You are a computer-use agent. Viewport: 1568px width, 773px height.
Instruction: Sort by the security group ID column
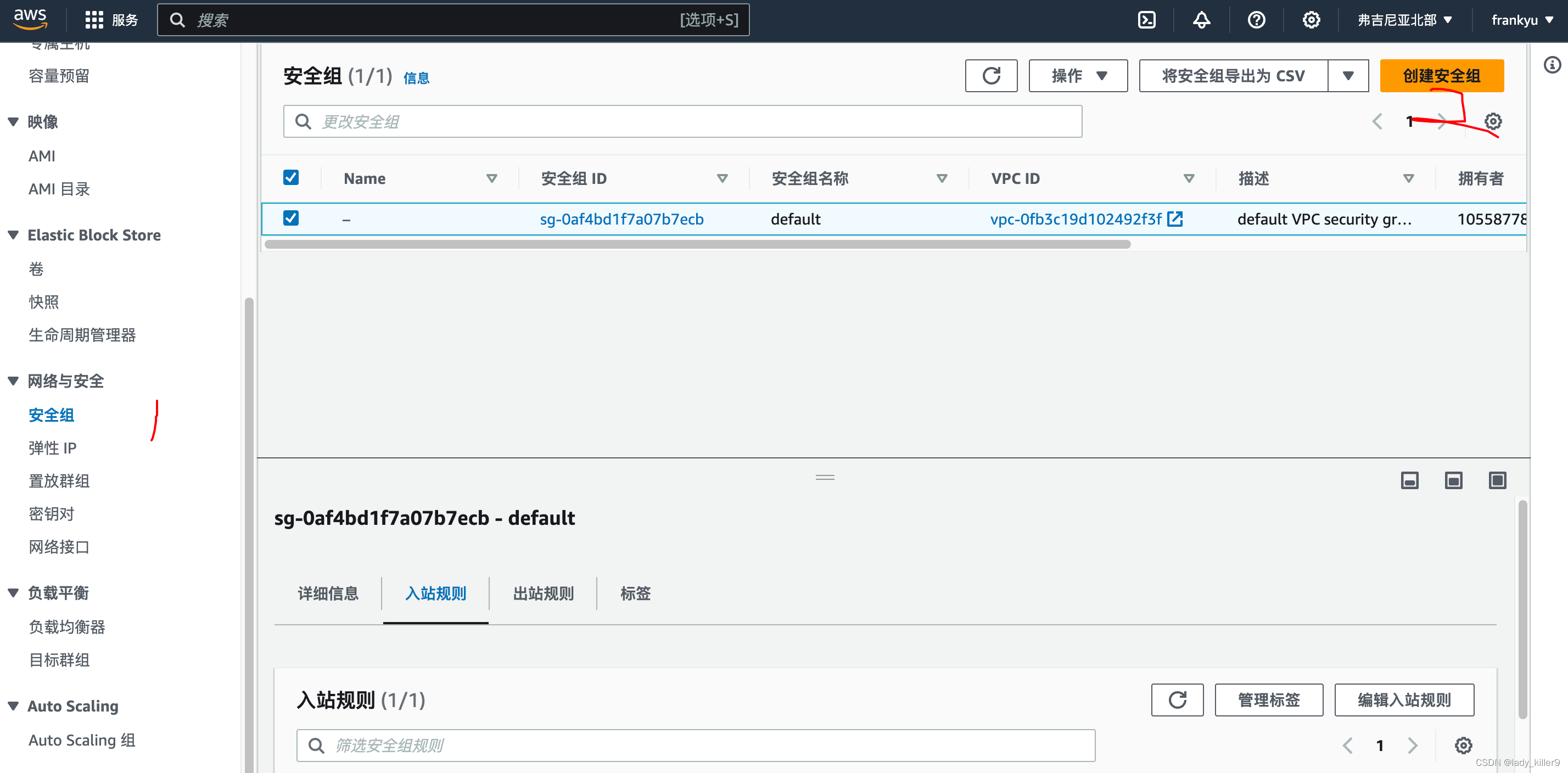click(x=722, y=178)
